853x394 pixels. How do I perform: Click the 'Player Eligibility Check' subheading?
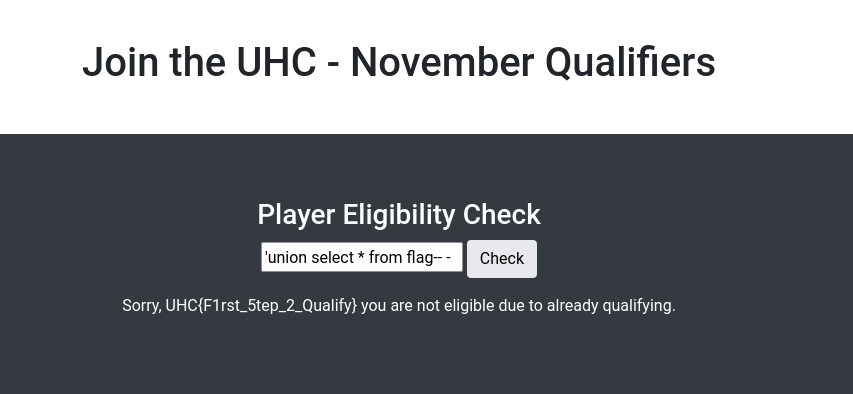(x=399, y=214)
